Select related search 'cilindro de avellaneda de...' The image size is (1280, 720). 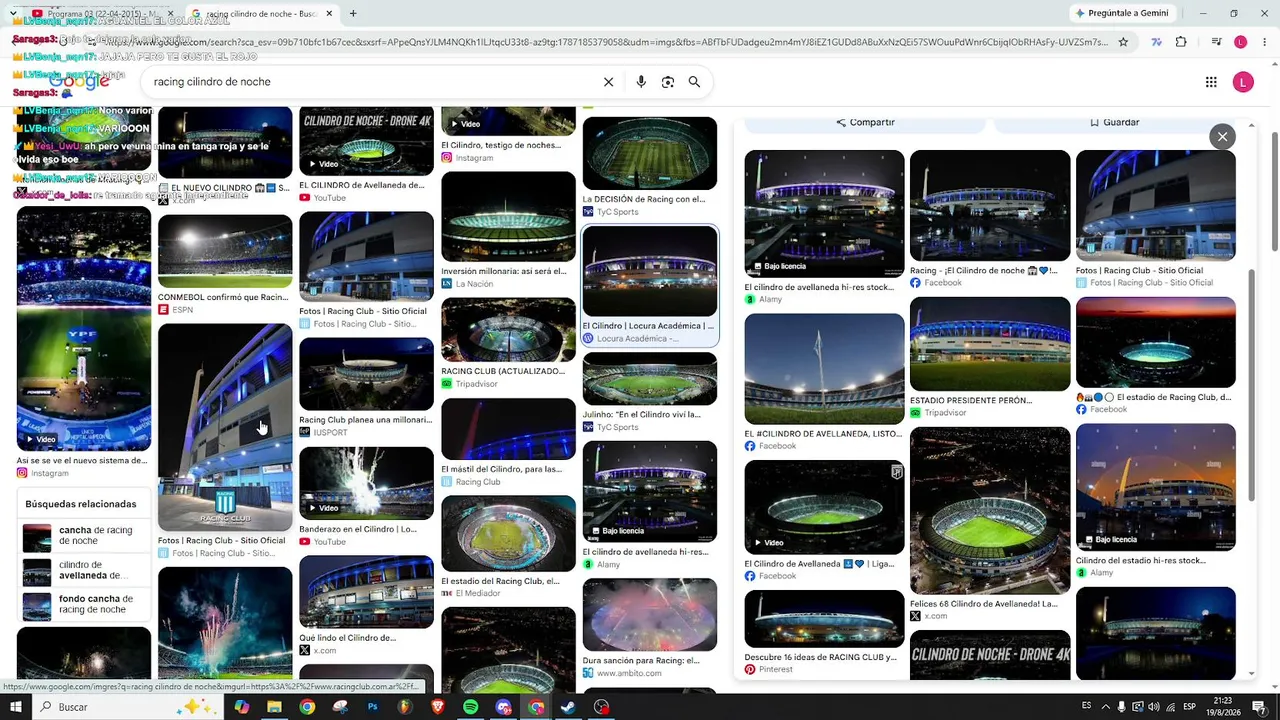(x=84, y=571)
